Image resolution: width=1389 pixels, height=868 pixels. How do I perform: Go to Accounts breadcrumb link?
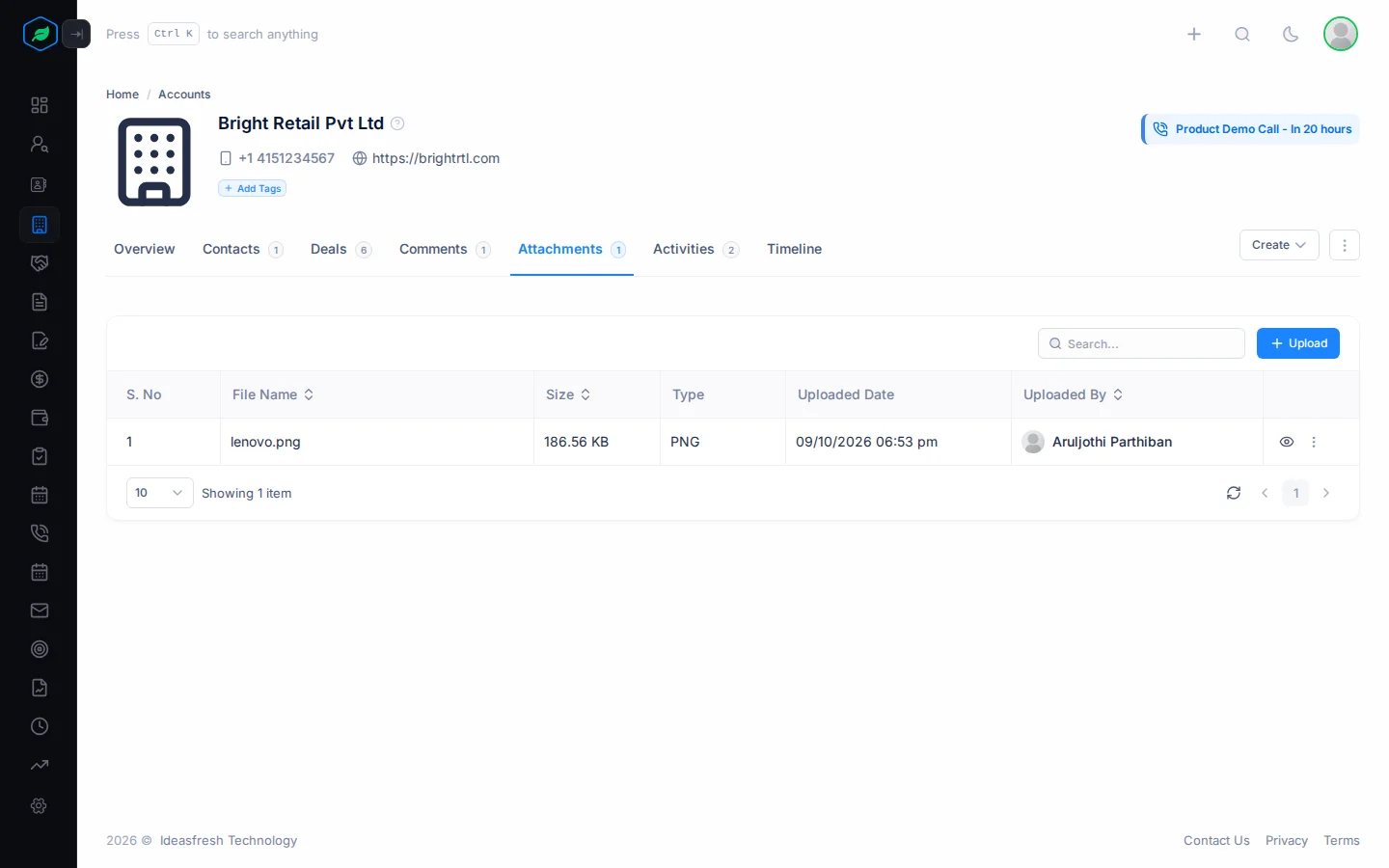[184, 95]
